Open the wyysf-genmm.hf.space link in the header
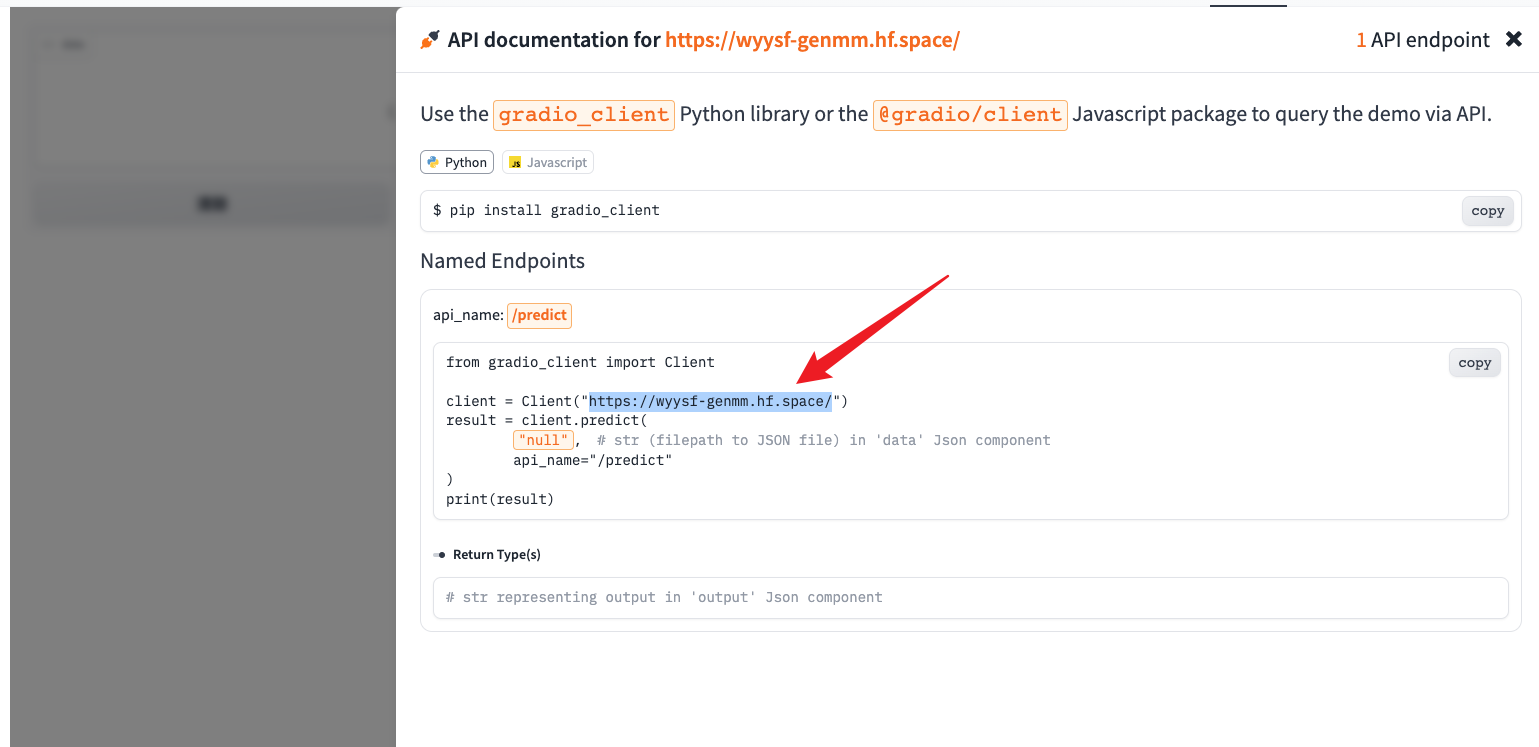This screenshot has width=1539, height=747. pos(812,40)
